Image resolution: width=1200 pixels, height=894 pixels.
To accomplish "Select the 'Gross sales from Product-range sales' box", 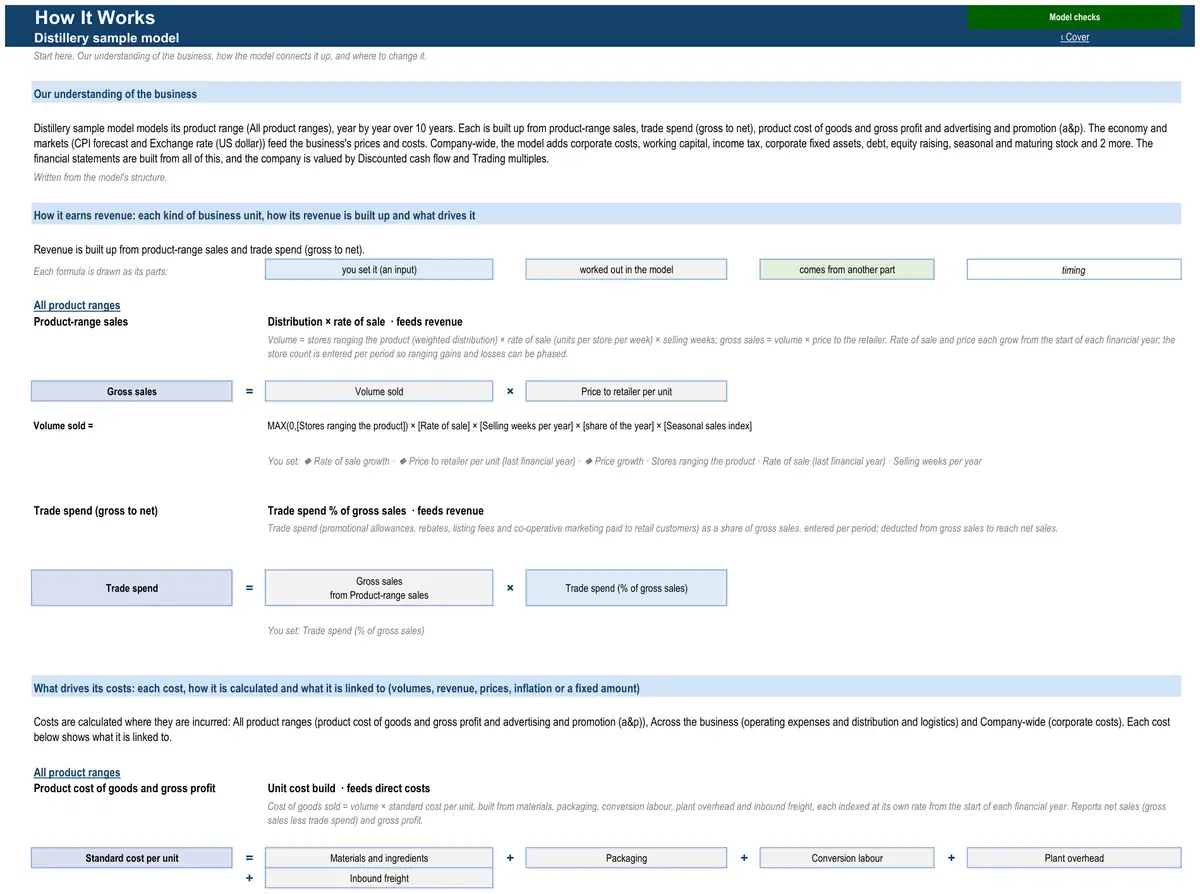I will click(x=379, y=588).
